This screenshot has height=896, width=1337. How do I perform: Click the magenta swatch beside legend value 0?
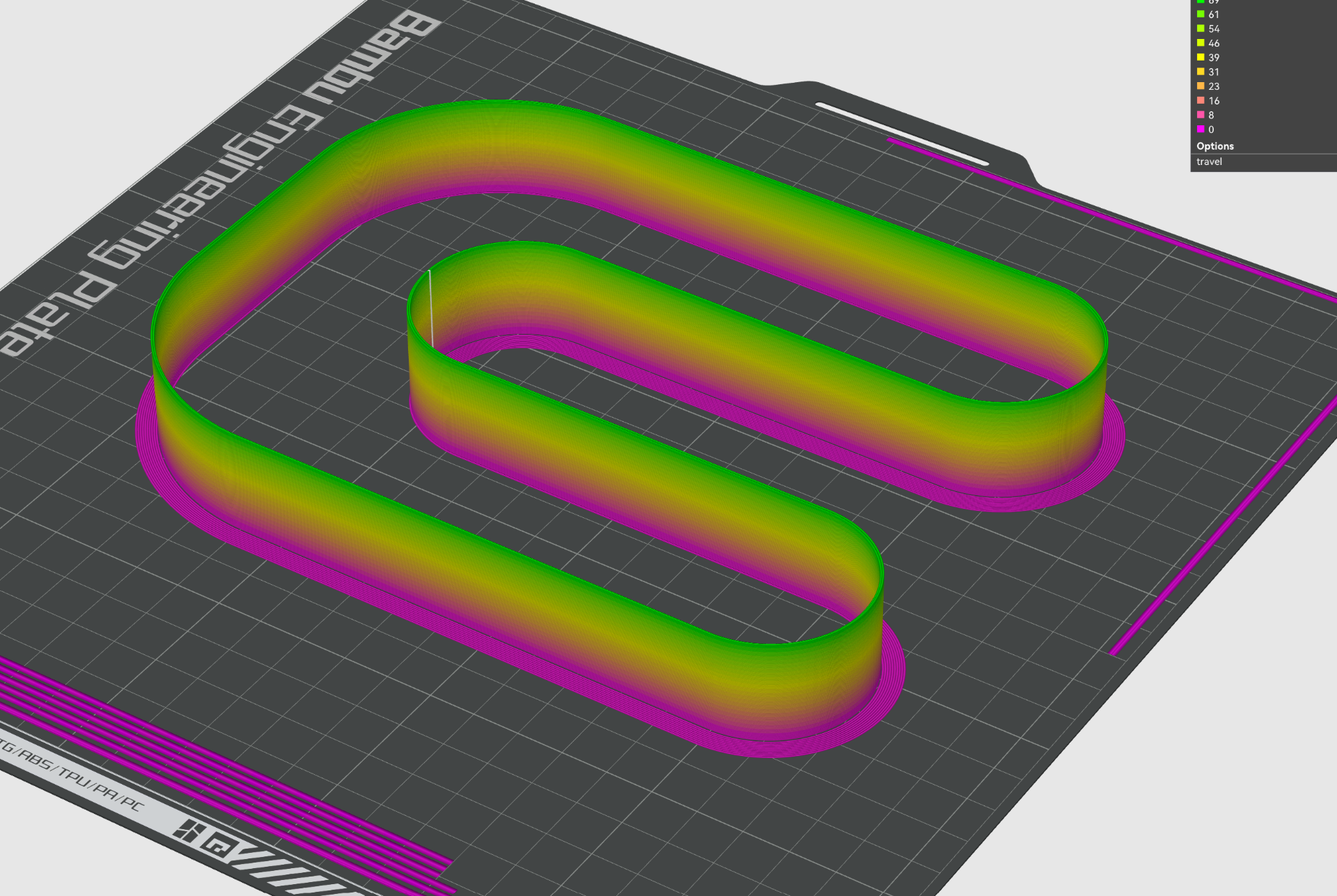pos(1201,129)
